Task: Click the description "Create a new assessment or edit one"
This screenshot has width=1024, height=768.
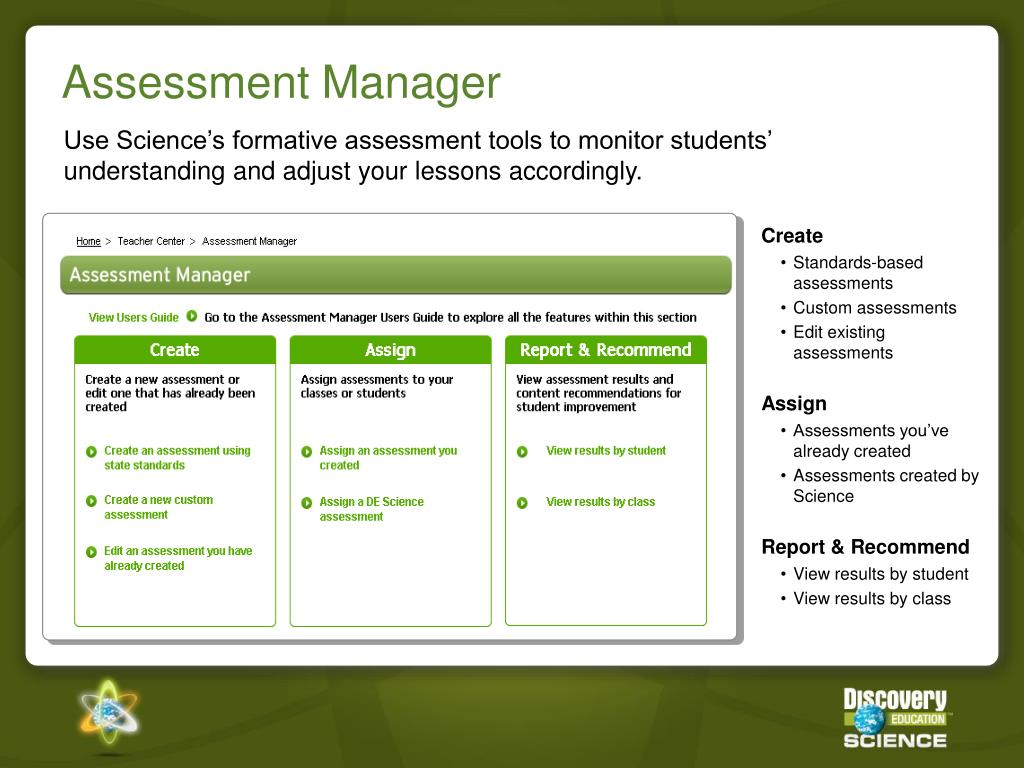Action: click(x=170, y=393)
